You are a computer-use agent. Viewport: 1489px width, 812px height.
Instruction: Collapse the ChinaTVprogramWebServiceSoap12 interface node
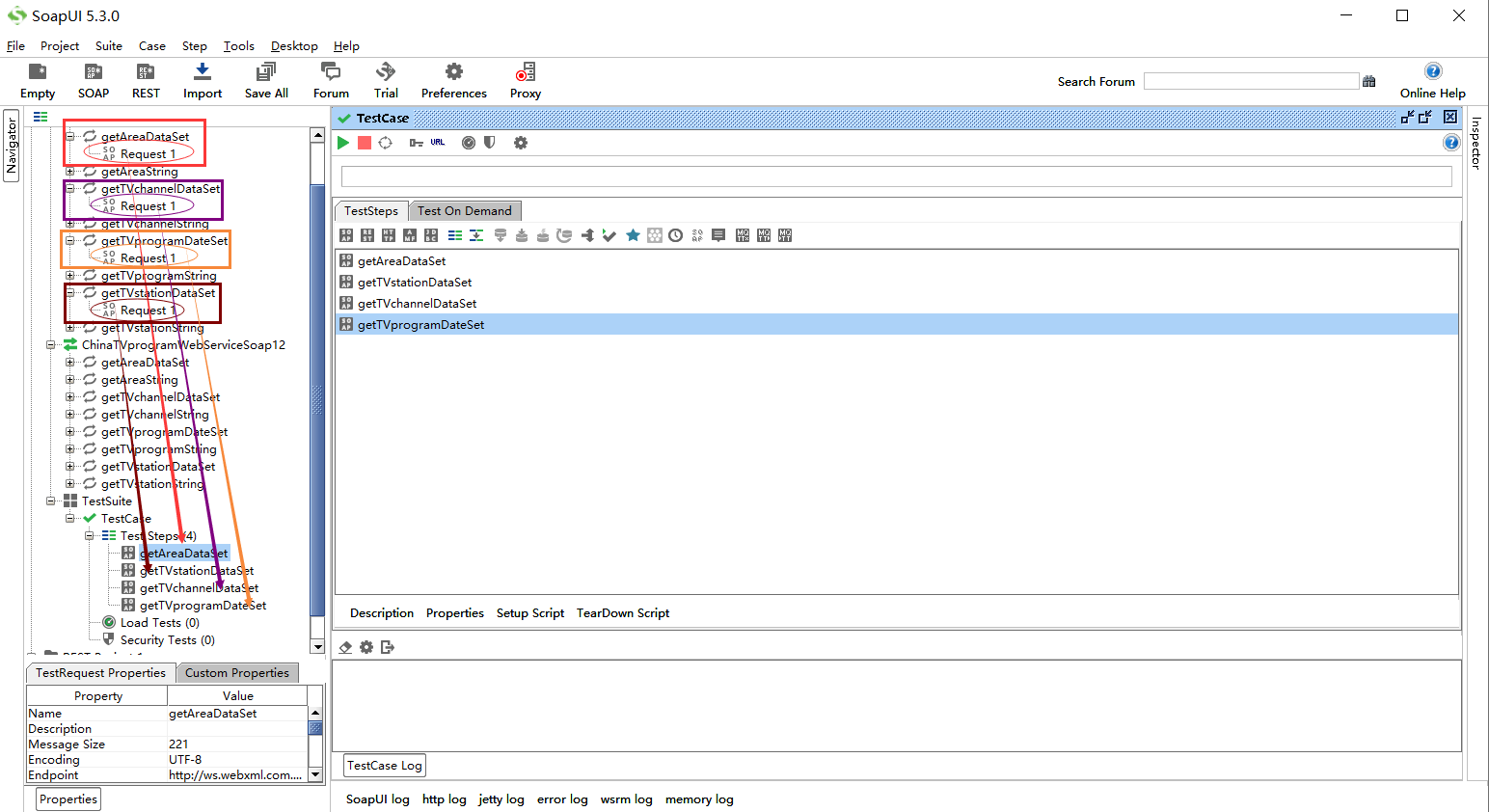(51, 345)
